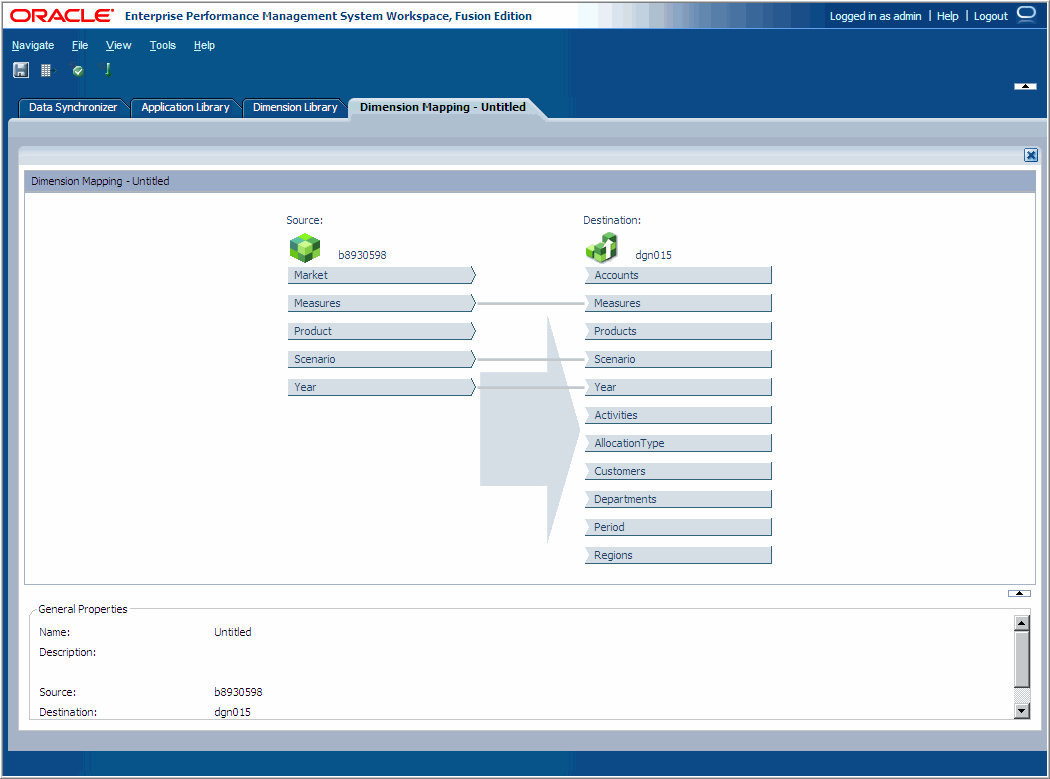The width and height of the screenshot is (1050, 779).
Task: Select the source Product dimension
Action: [x=382, y=332]
